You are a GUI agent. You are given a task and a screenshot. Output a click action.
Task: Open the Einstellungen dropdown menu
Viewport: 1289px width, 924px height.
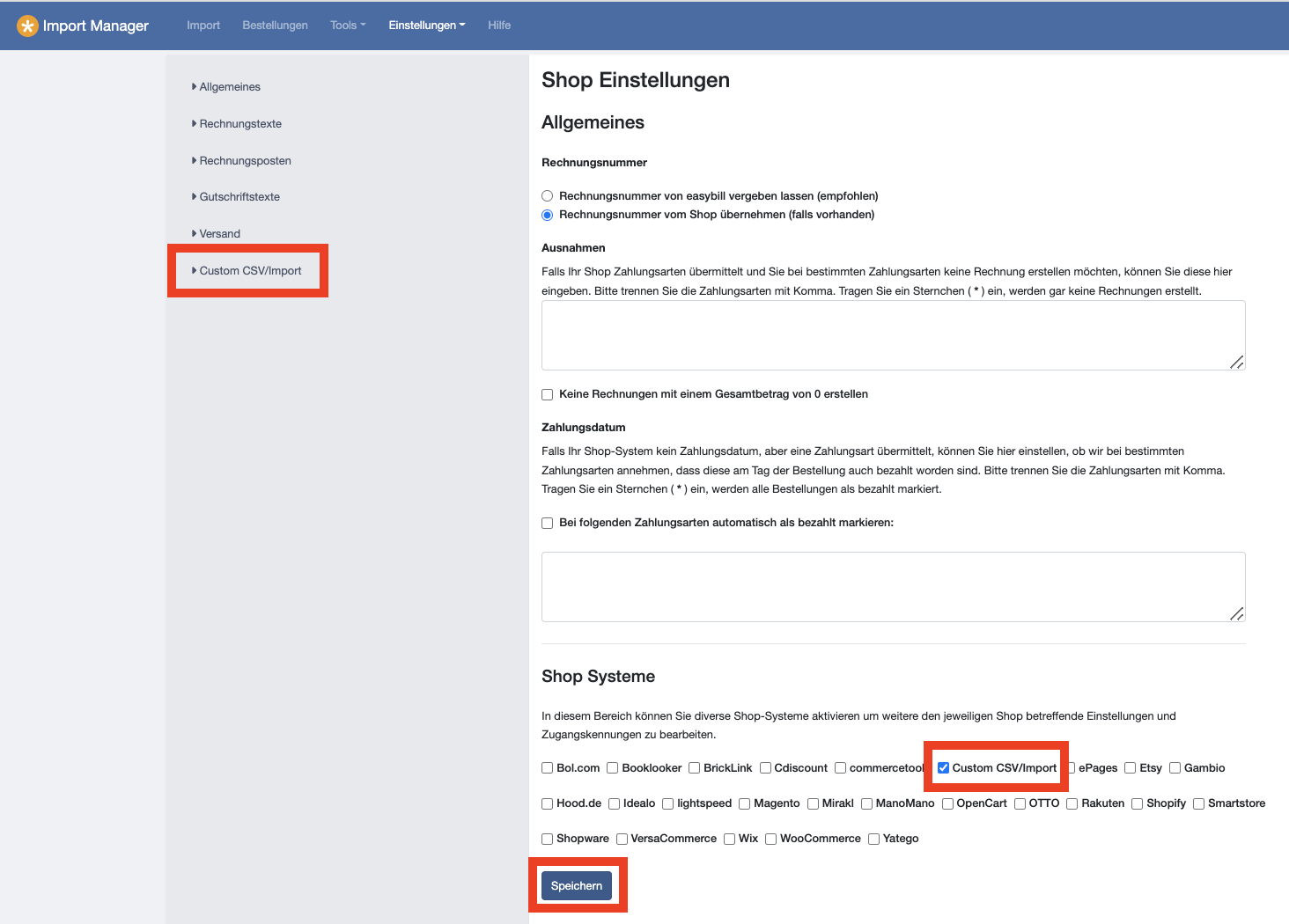point(427,26)
